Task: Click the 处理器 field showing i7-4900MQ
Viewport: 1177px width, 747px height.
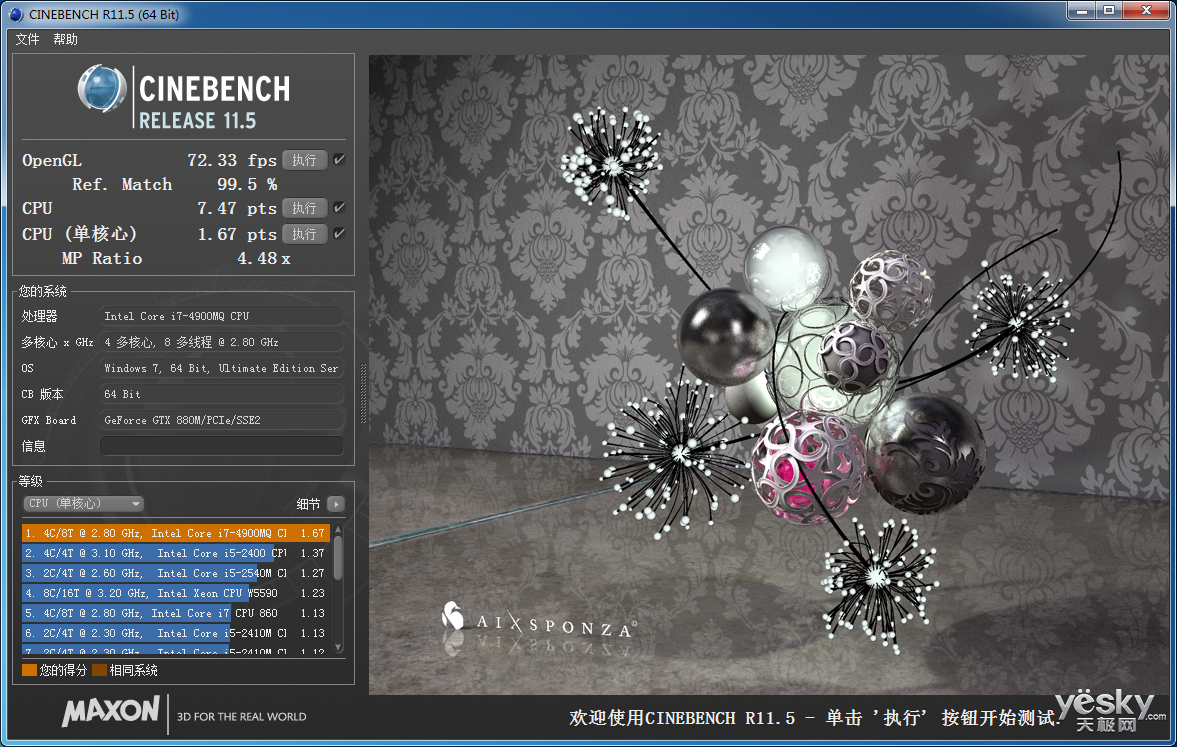Action: [x=222, y=316]
